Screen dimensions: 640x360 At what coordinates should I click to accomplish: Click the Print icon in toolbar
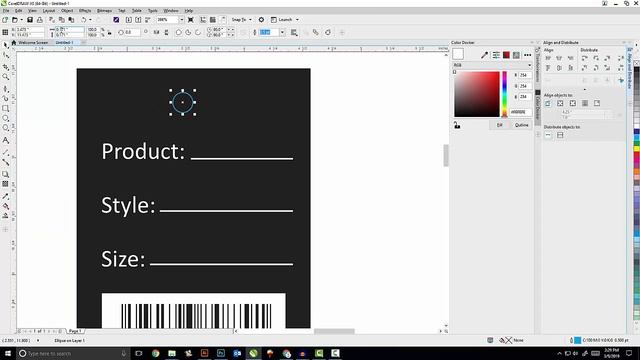click(40, 20)
